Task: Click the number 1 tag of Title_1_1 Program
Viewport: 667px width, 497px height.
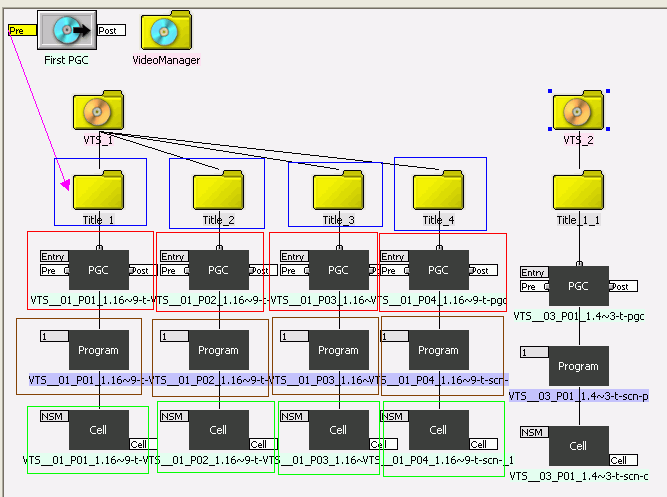Action: click(534, 352)
